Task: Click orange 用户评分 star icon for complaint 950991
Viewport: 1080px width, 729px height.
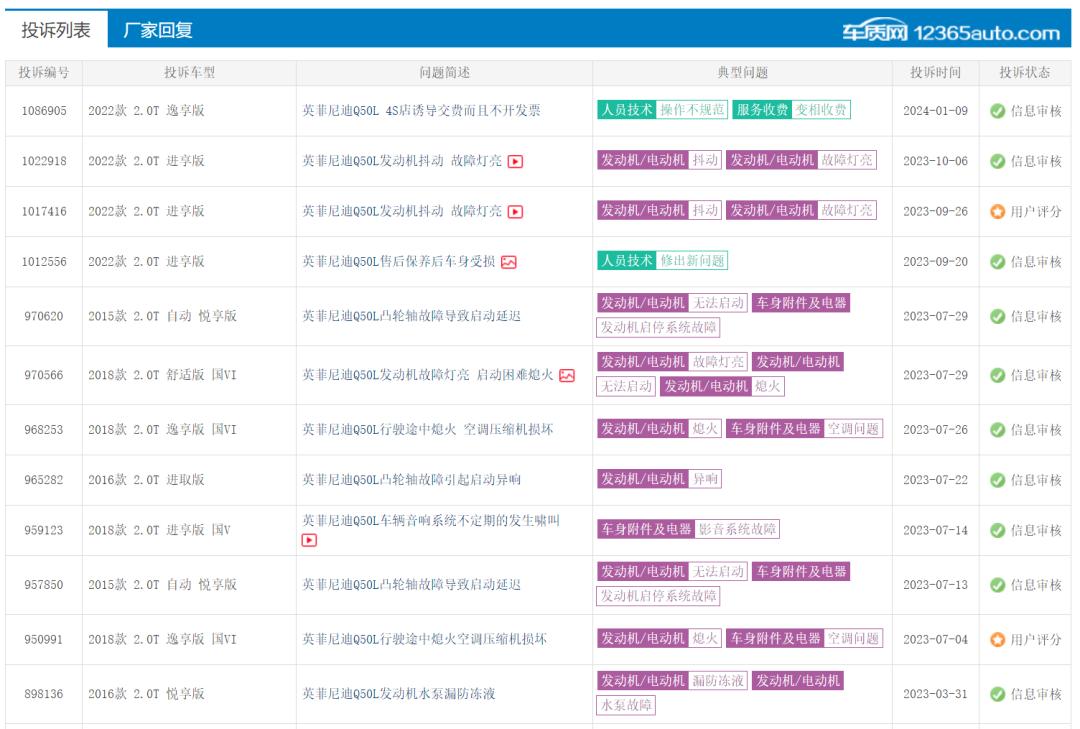Action: pos(997,639)
